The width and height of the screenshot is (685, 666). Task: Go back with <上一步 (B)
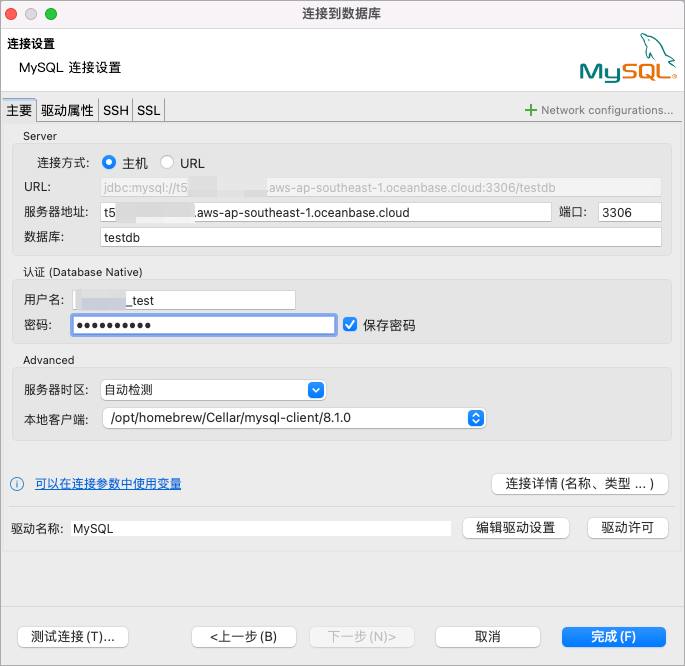pyautogui.click(x=244, y=637)
